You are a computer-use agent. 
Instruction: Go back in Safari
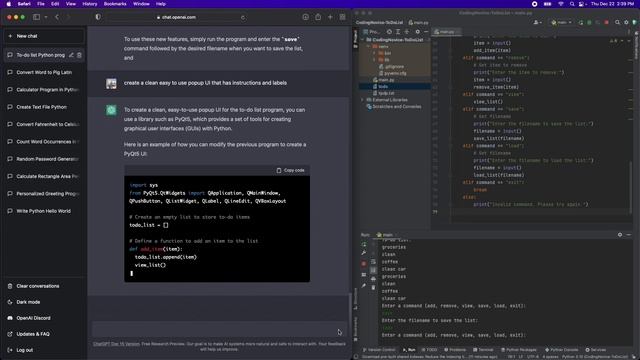click(x=57, y=17)
